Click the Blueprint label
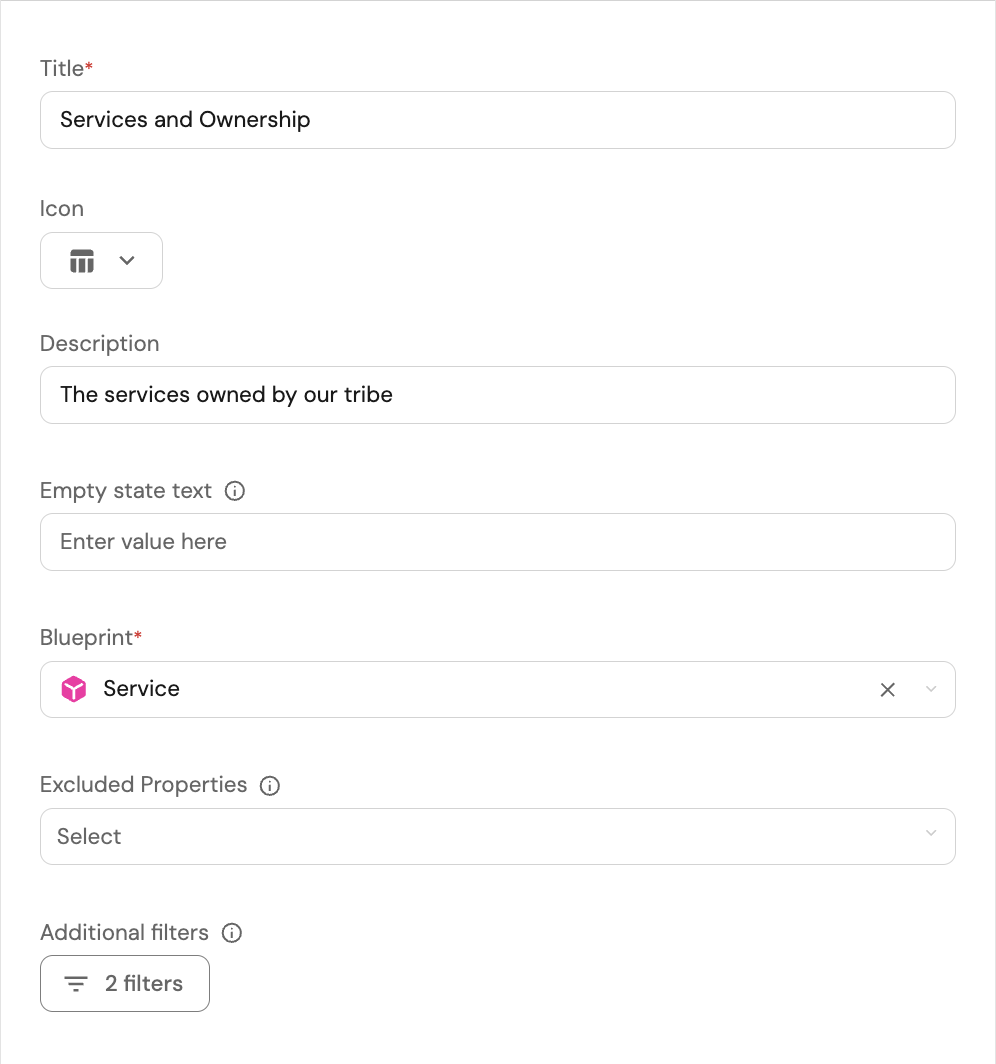The height and width of the screenshot is (1064, 996). pos(87,638)
